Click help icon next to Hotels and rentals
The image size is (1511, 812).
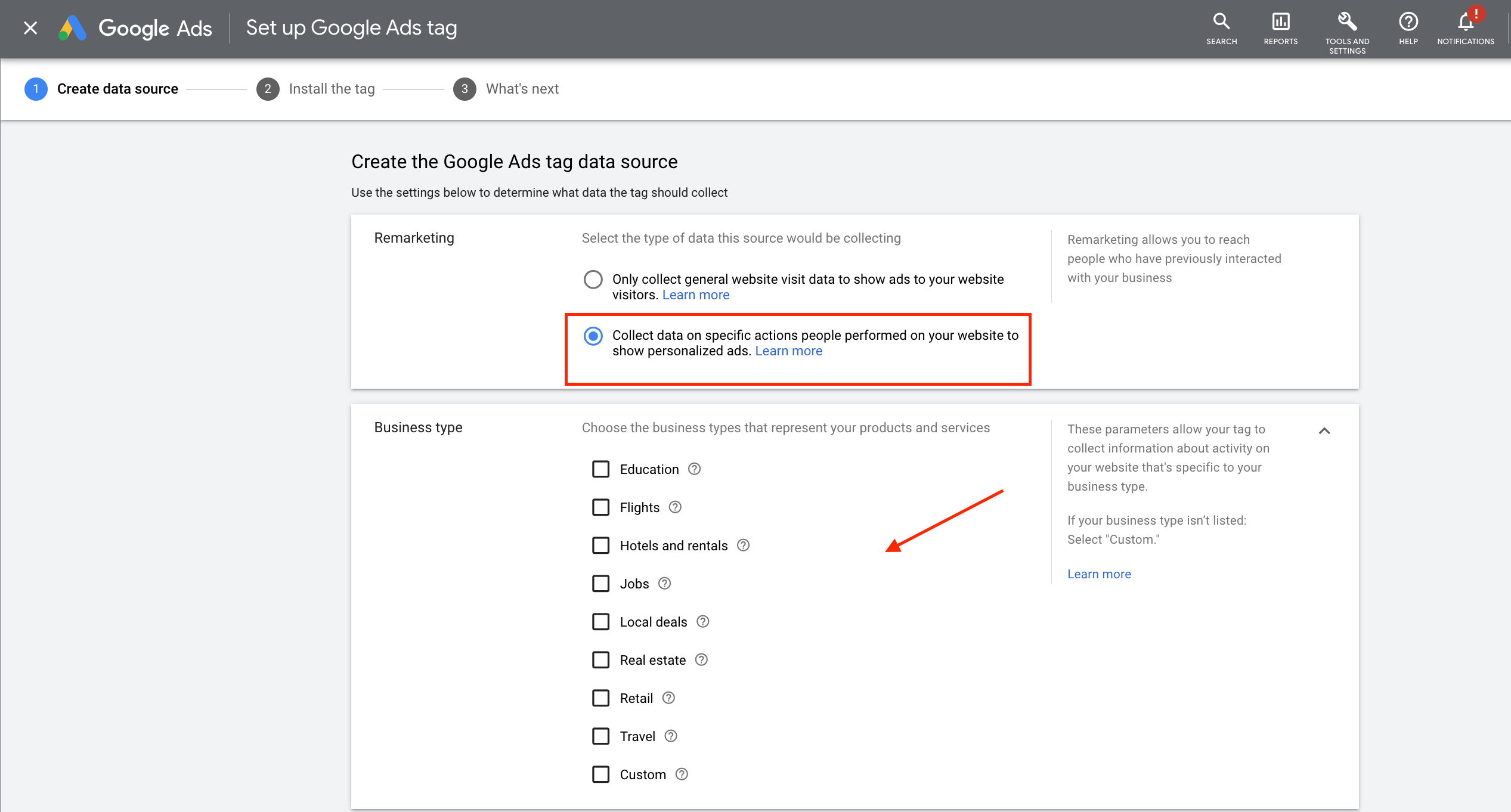point(743,546)
